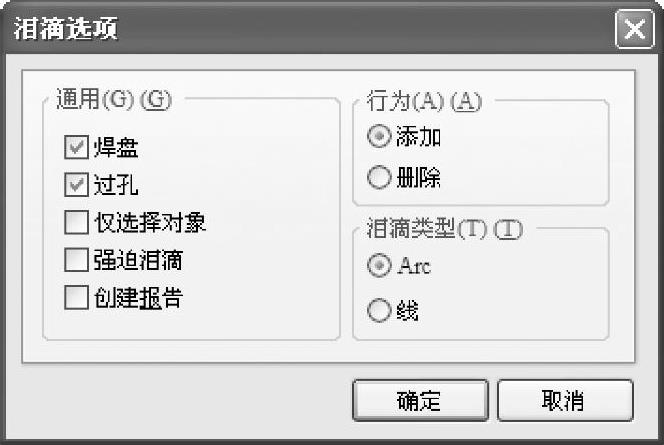Select Arc teardrop type
664x445 pixels.
(379, 266)
